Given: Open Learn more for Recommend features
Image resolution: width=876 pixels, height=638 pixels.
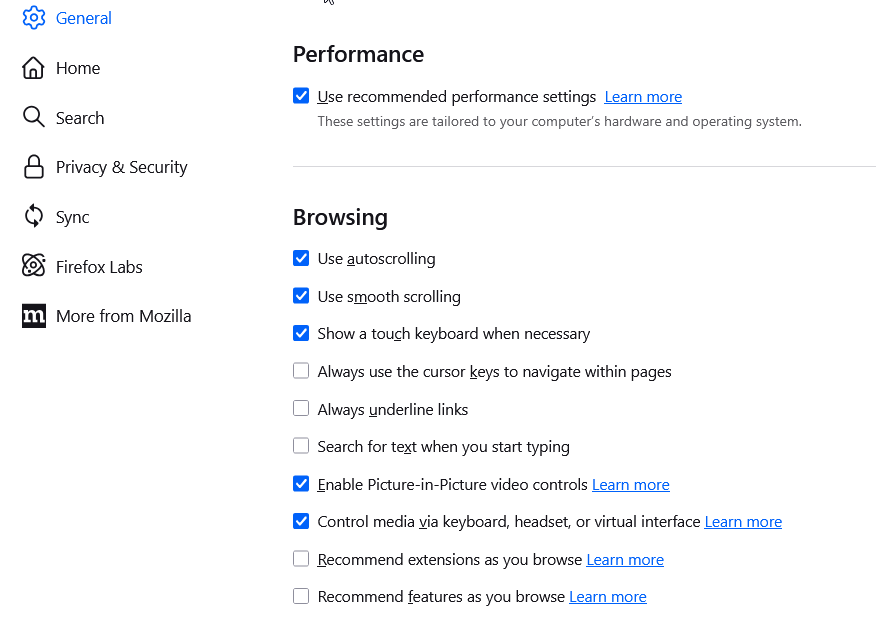Looking at the screenshot, I should click(x=607, y=597).
